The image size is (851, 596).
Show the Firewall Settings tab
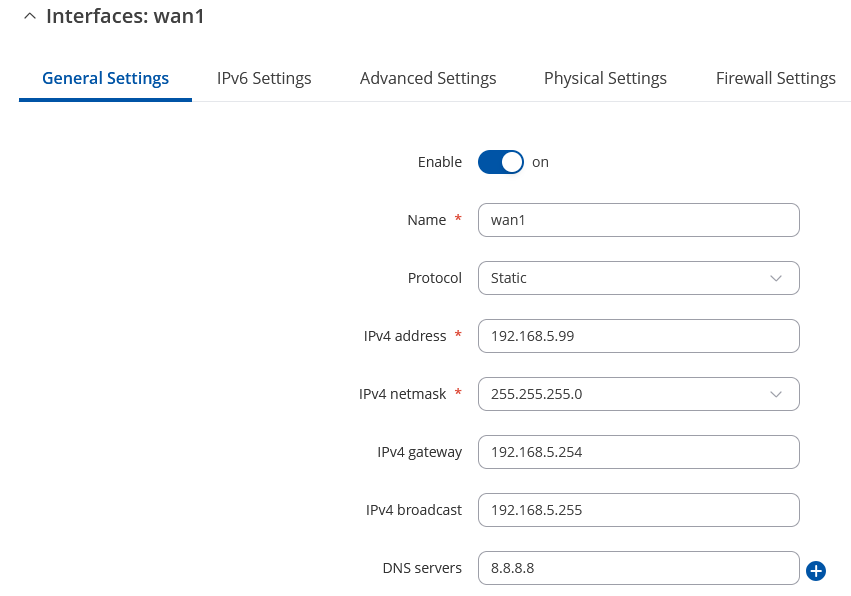pos(775,78)
